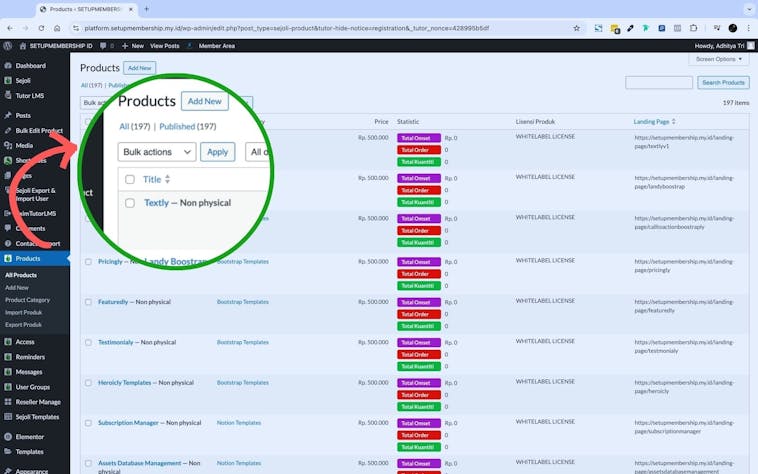Select the Testimonialy product checkbox

click(x=88, y=342)
